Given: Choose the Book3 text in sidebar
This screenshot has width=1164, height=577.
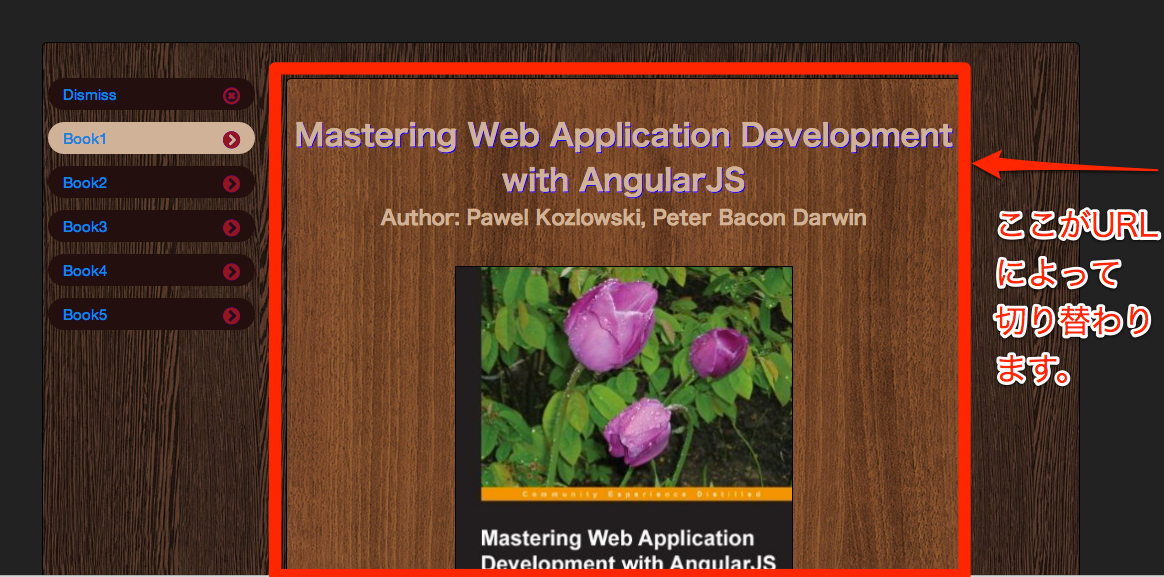Looking at the screenshot, I should click(x=84, y=227).
